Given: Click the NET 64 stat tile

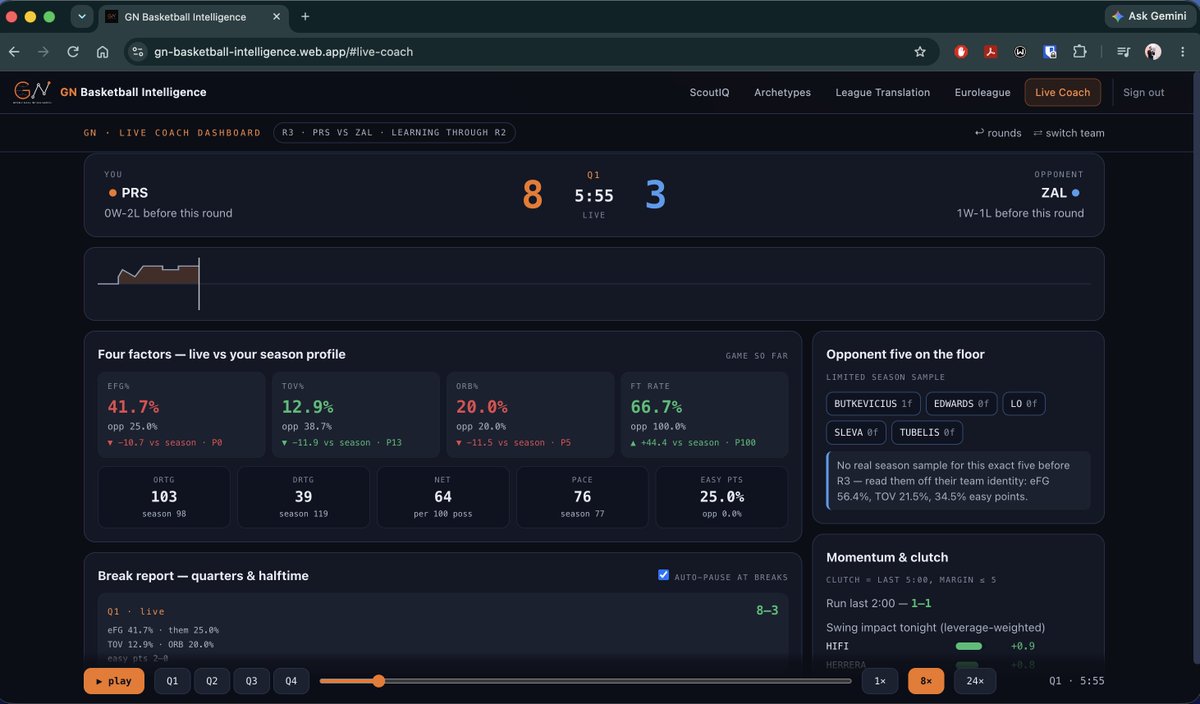Looking at the screenshot, I should point(443,497).
